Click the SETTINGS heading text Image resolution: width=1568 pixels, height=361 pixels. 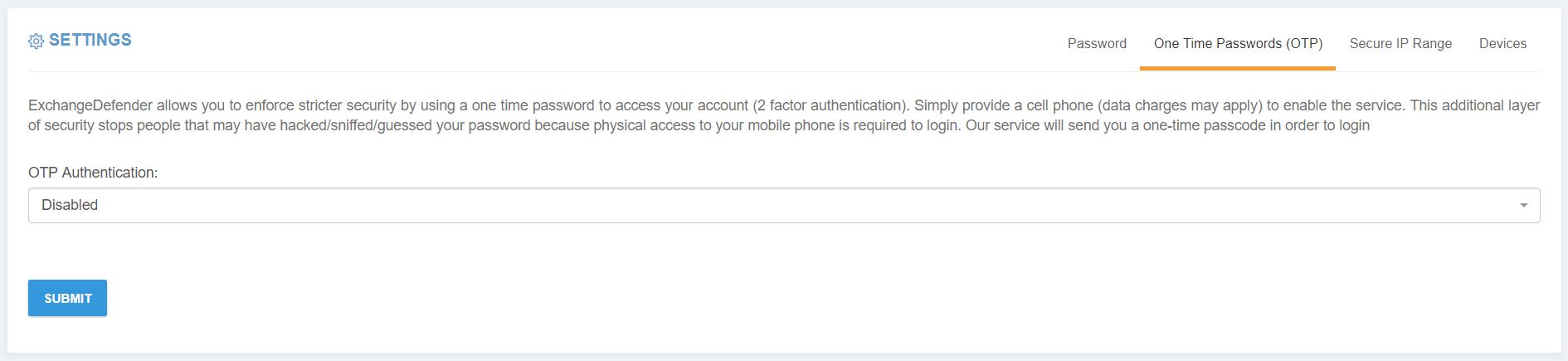(90, 40)
